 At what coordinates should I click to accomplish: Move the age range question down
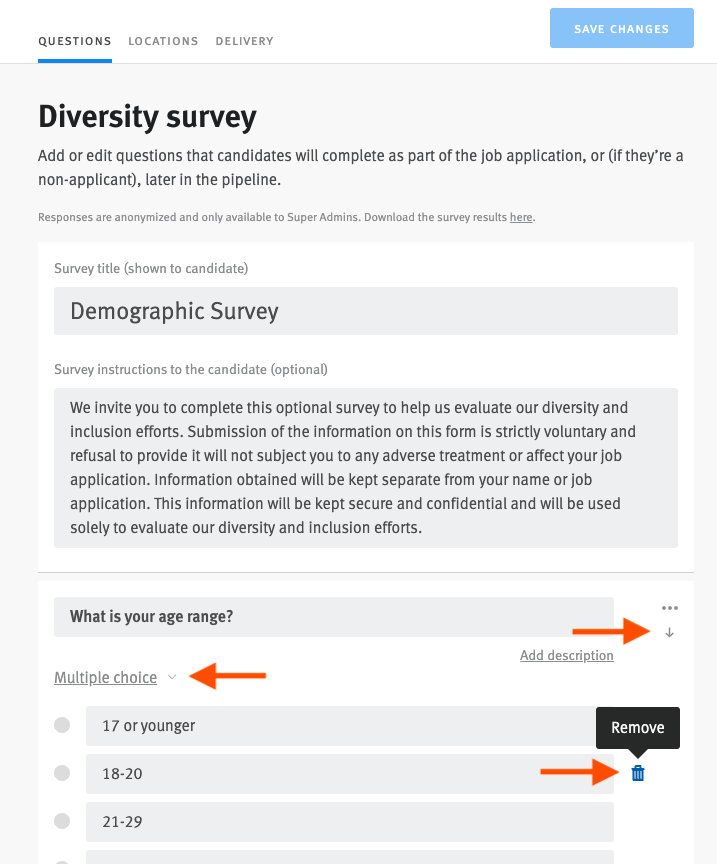[x=669, y=632]
